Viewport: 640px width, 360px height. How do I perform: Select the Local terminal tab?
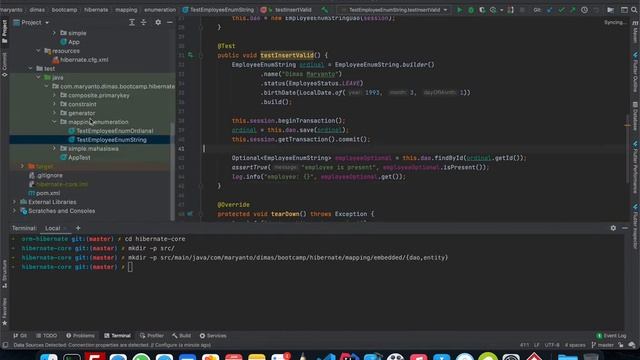[53, 228]
